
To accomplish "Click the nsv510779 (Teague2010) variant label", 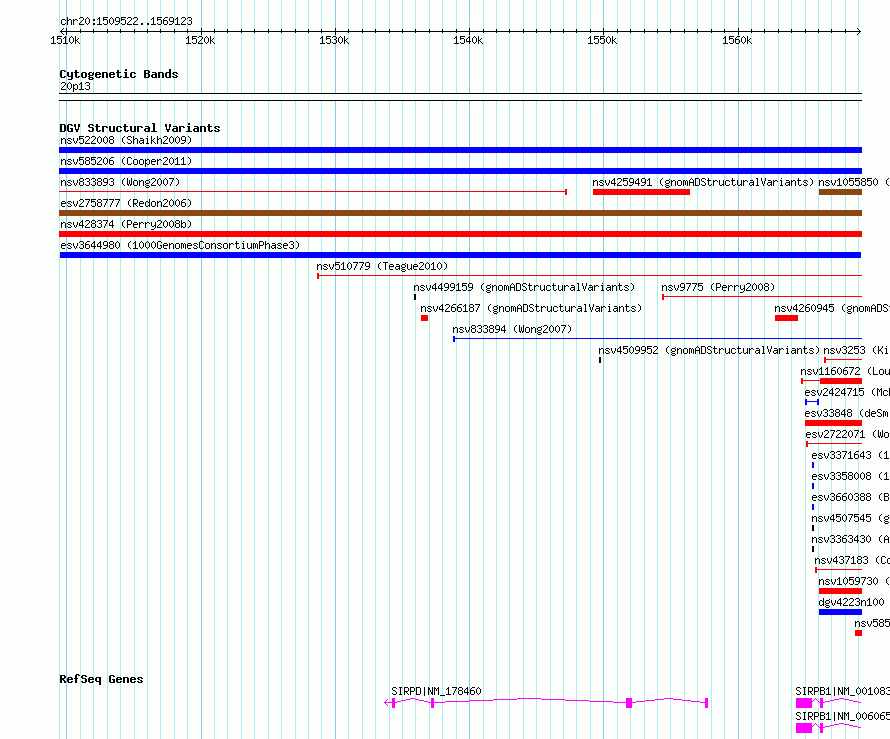I will point(382,266).
